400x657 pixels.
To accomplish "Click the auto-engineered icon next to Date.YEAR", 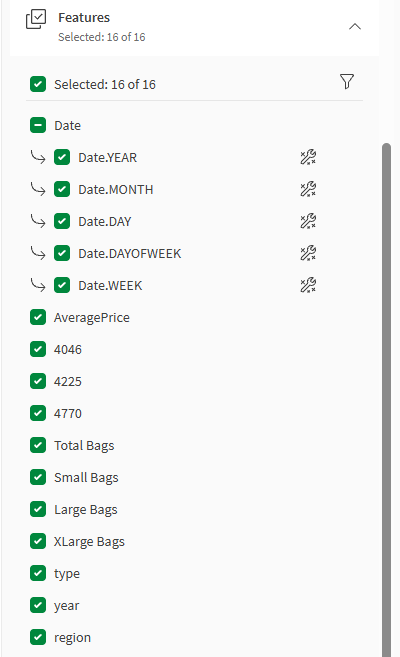I will click(308, 158).
